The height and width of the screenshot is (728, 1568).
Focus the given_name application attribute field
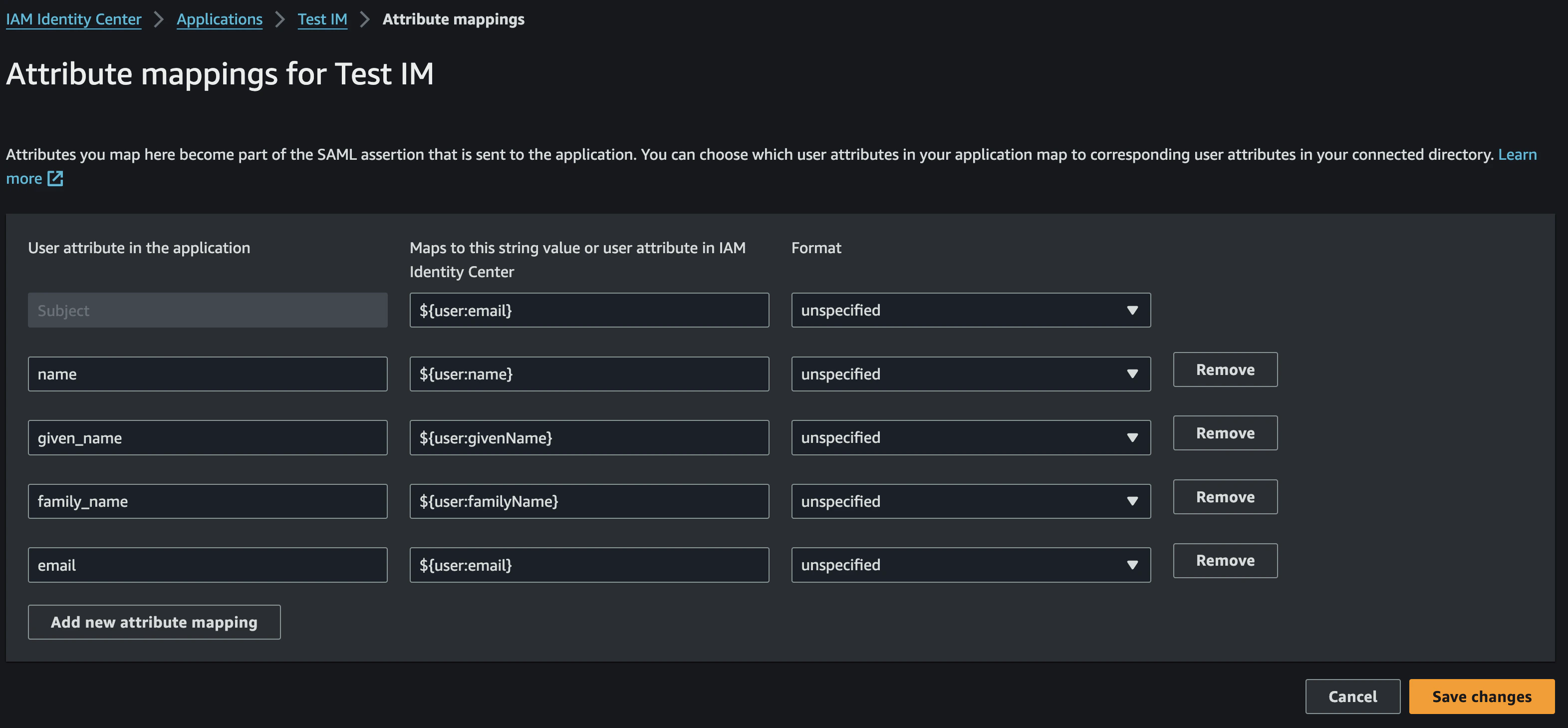pyautogui.click(x=207, y=437)
